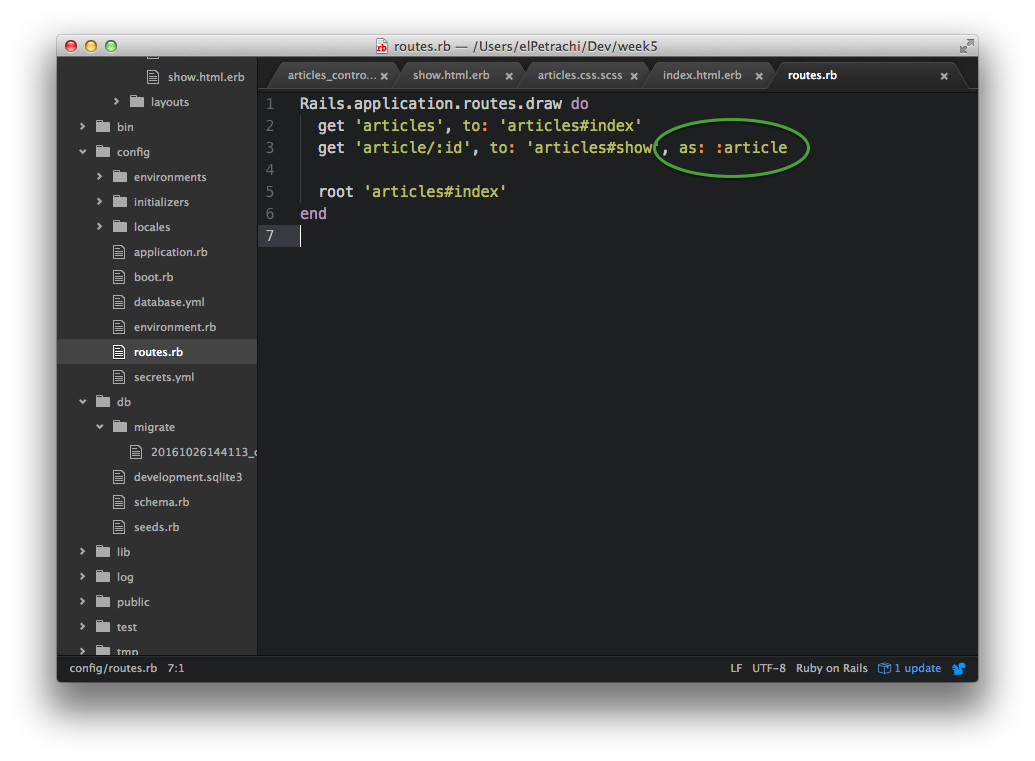Close the show.html.erb tab
This screenshot has height=761, width=1035.
coord(509,76)
